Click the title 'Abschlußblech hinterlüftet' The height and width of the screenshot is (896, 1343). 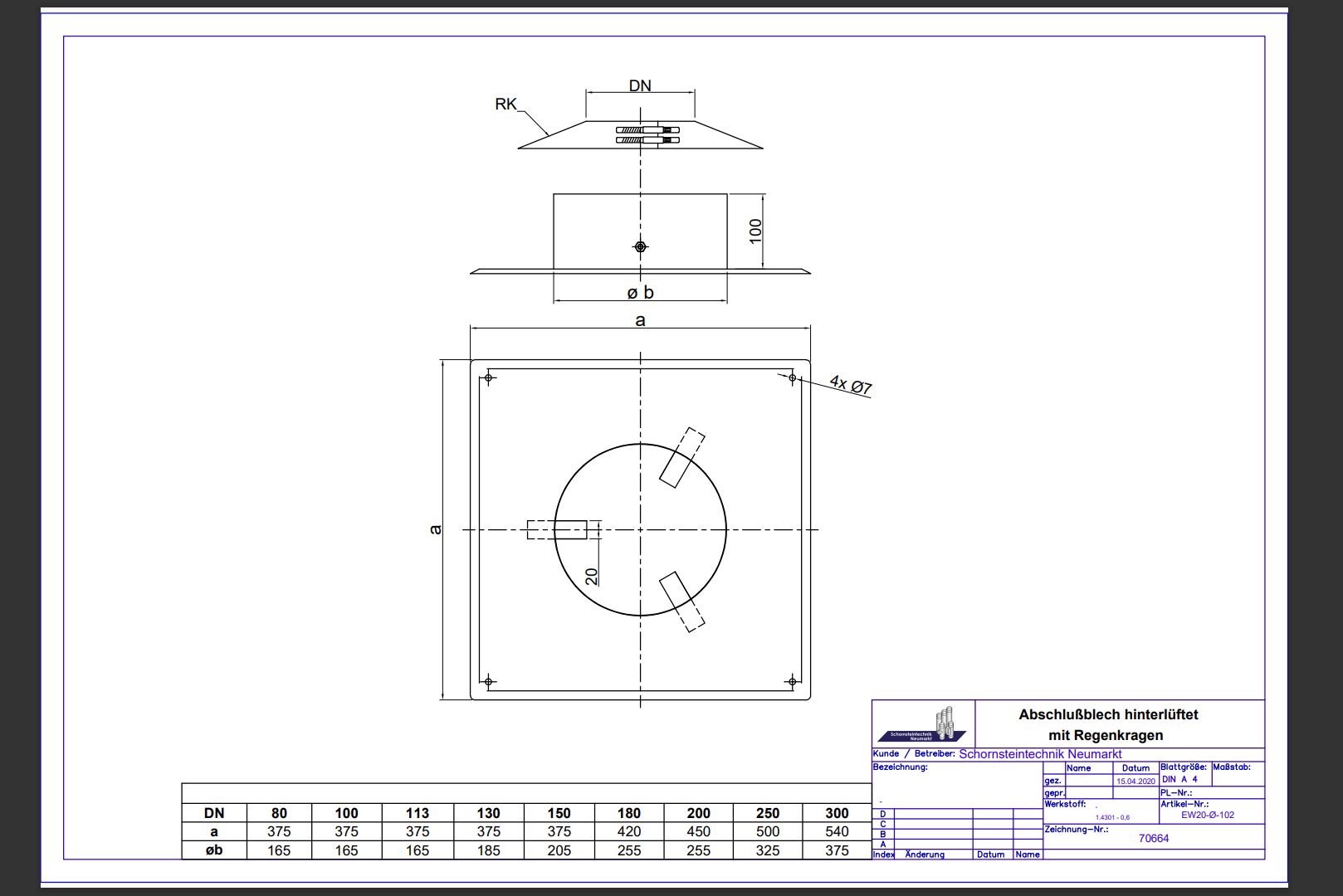[1108, 714]
